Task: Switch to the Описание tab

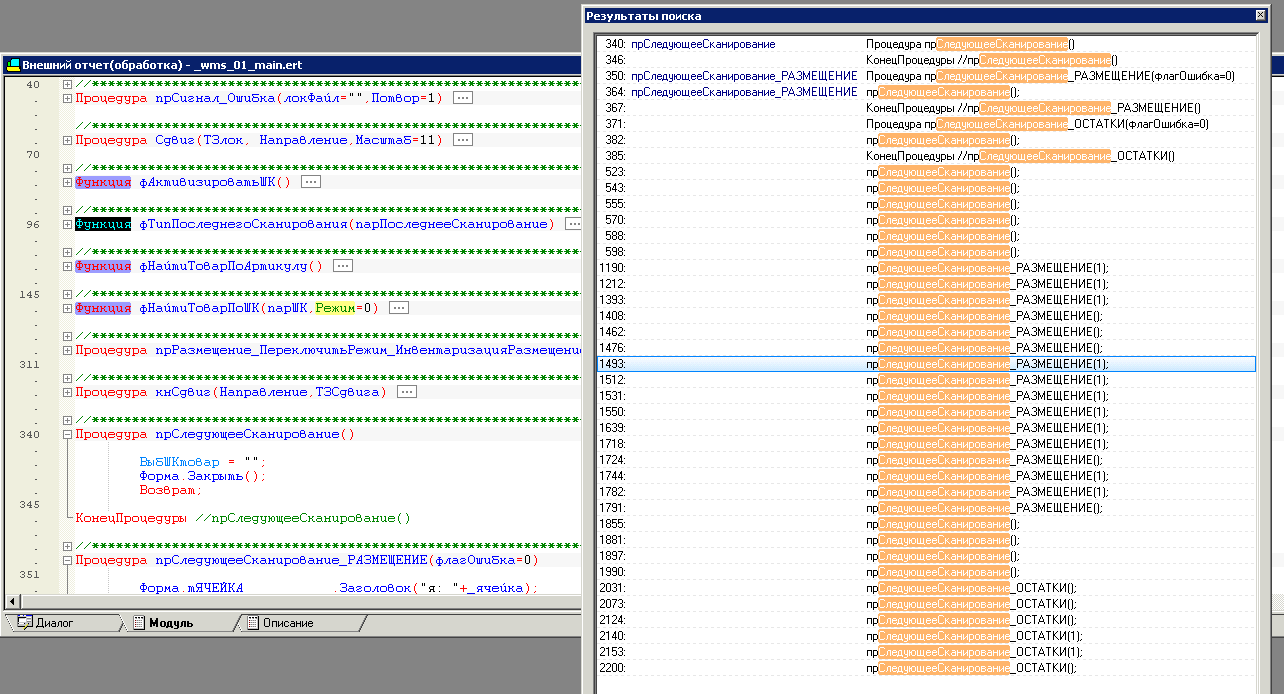Action: [x=287, y=623]
